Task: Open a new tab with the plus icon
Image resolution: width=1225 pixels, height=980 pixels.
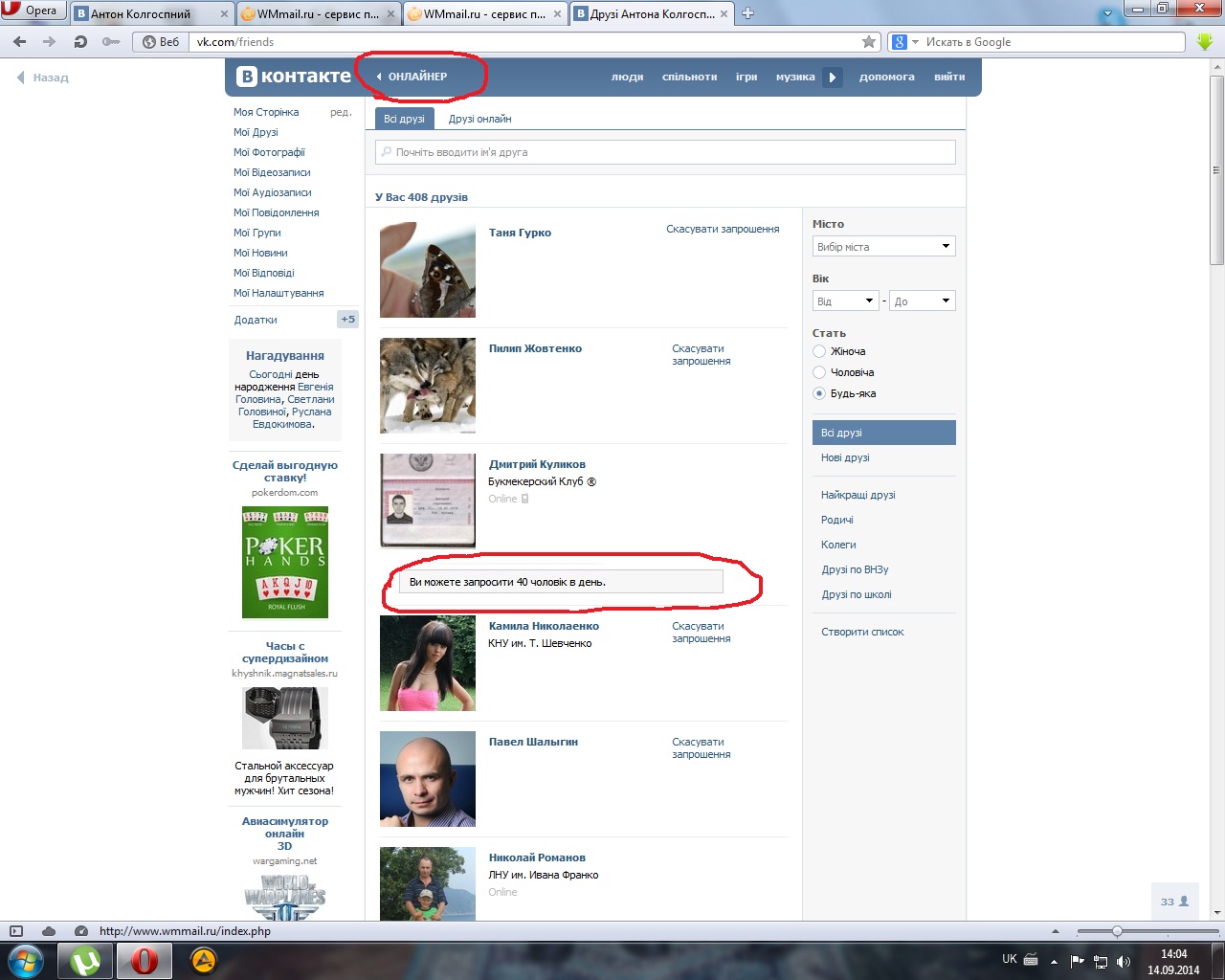Action: [748, 13]
